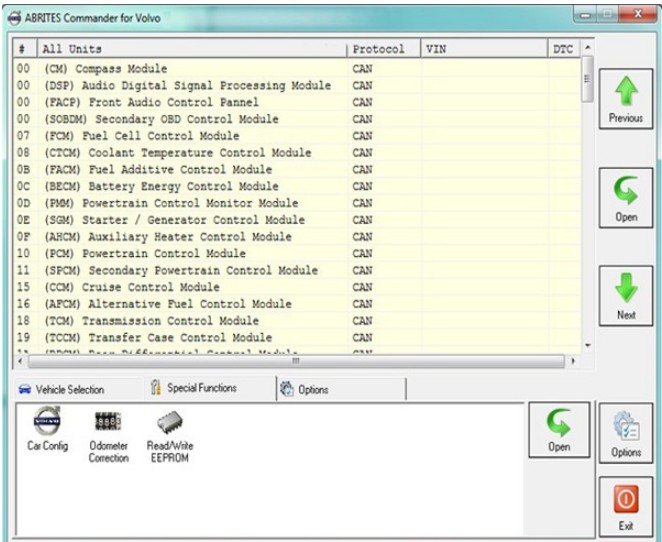The width and height of the screenshot is (662, 542).
Task: Select the (DSP) Audio Digital Signal Processing Module row
Action: pos(297,85)
